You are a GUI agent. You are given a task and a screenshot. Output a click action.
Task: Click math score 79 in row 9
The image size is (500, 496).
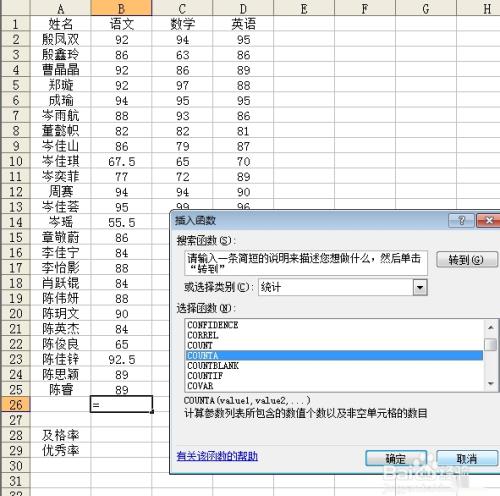(x=182, y=146)
